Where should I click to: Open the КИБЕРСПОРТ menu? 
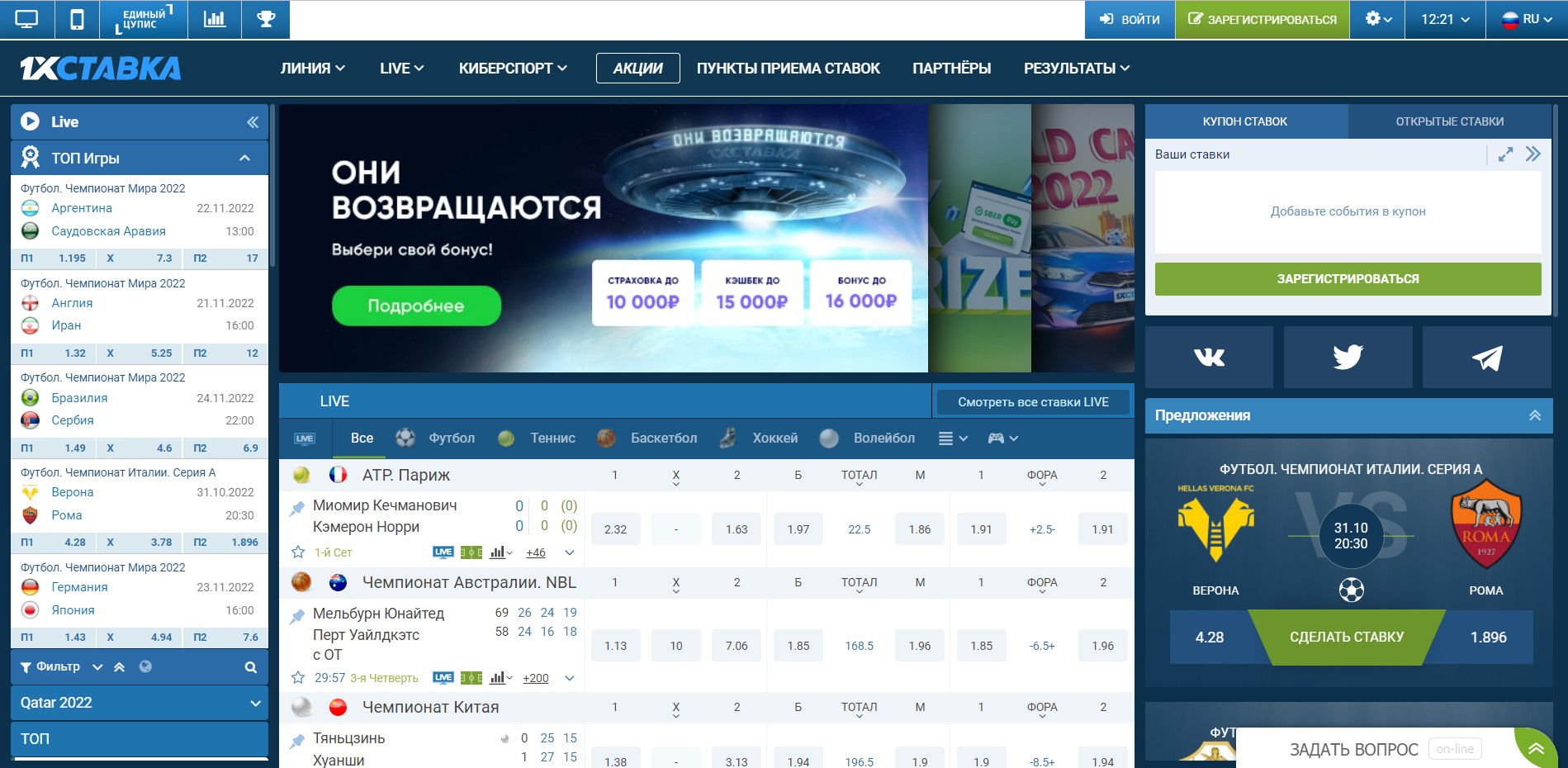tap(513, 69)
